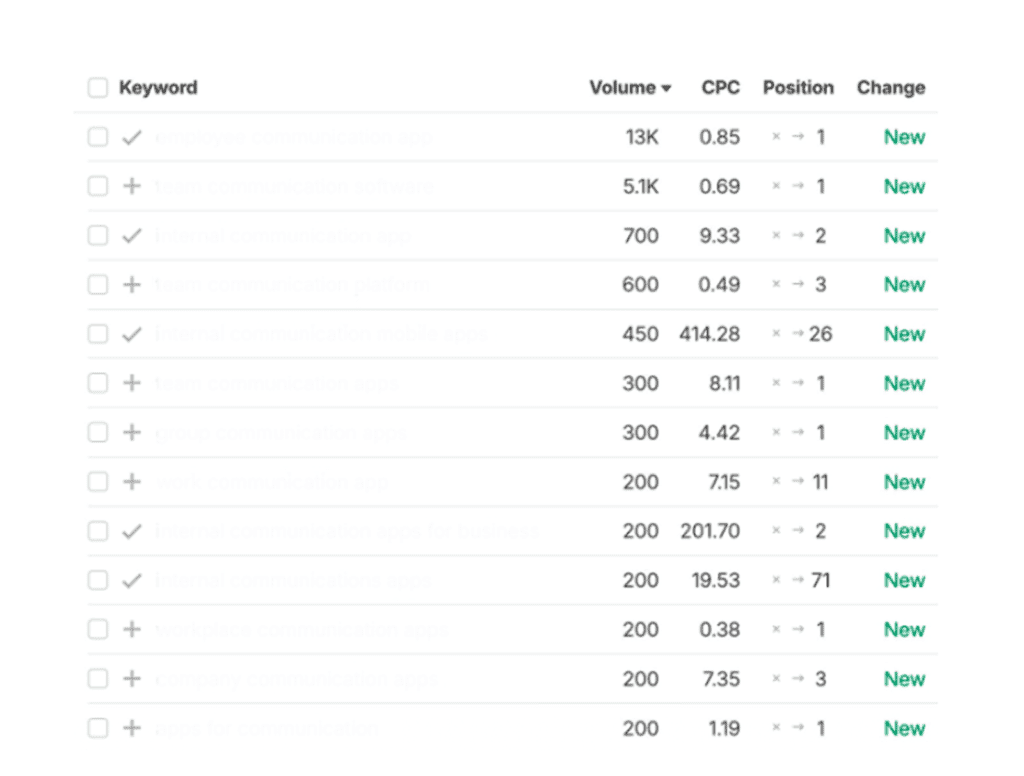
Task: Click the checkmark icon in the 700 volume row
Action: coord(131,236)
